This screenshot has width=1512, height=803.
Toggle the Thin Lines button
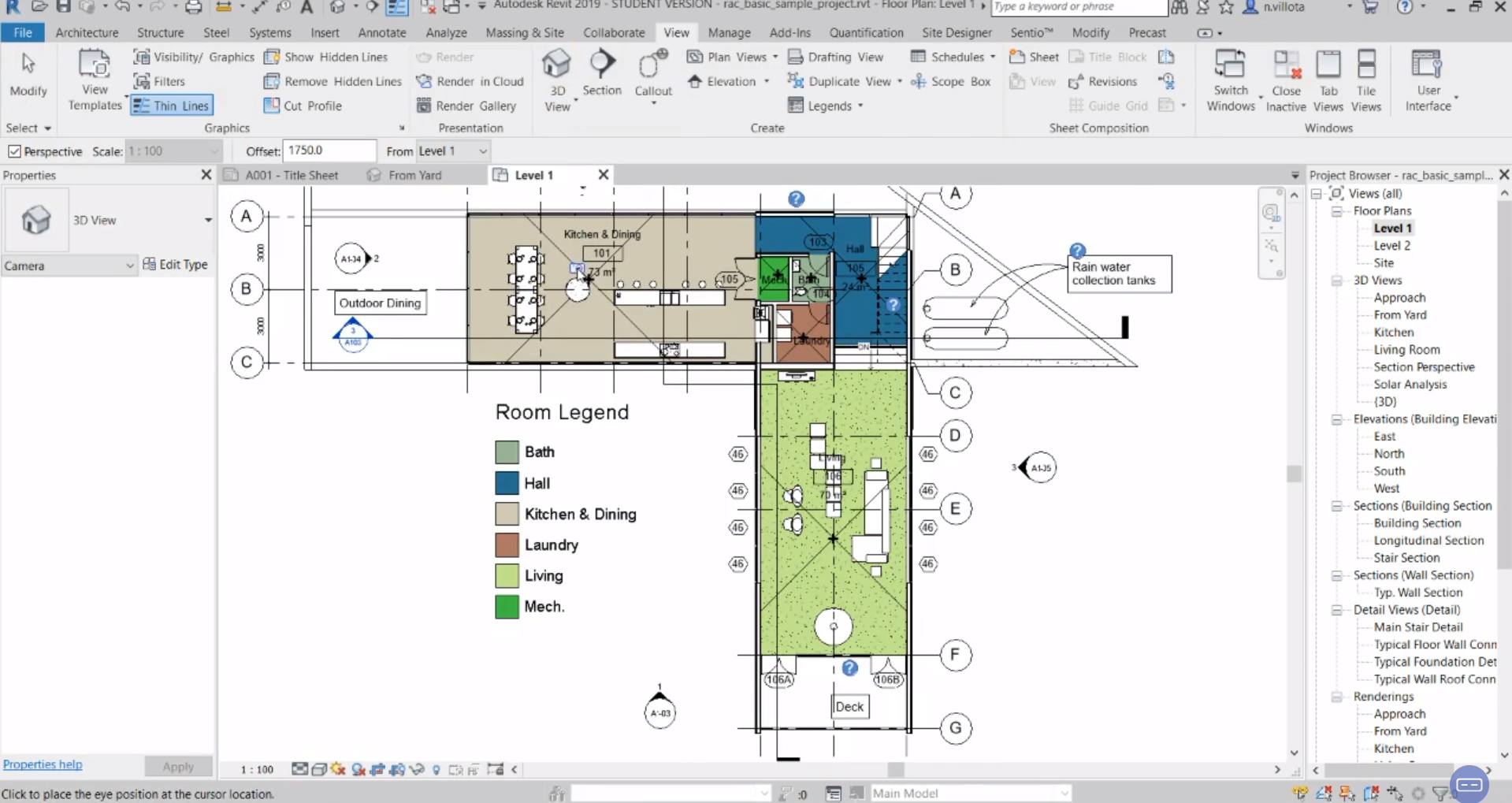(x=172, y=106)
